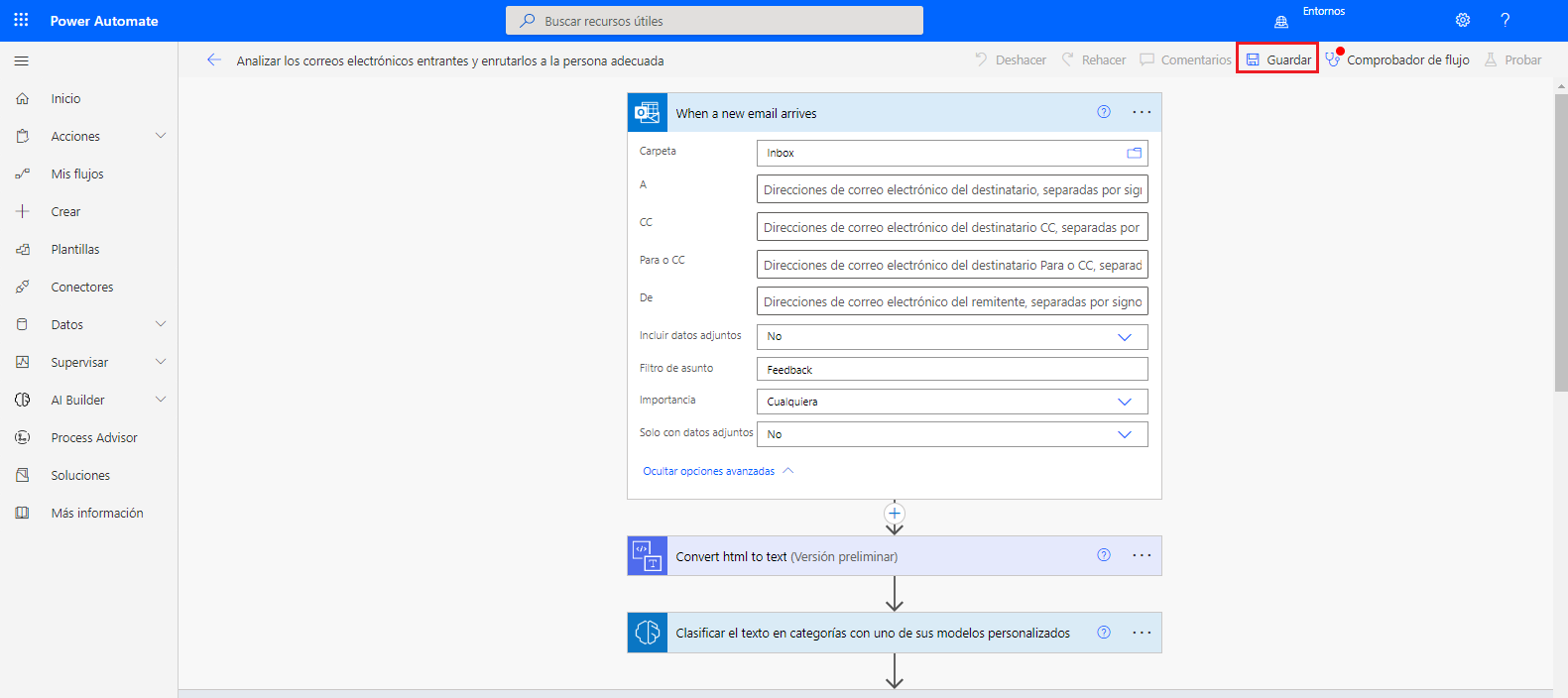Click the Conectores icon in sidebar
The height and width of the screenshot is (698, 1568).
[x=23, y=287]
